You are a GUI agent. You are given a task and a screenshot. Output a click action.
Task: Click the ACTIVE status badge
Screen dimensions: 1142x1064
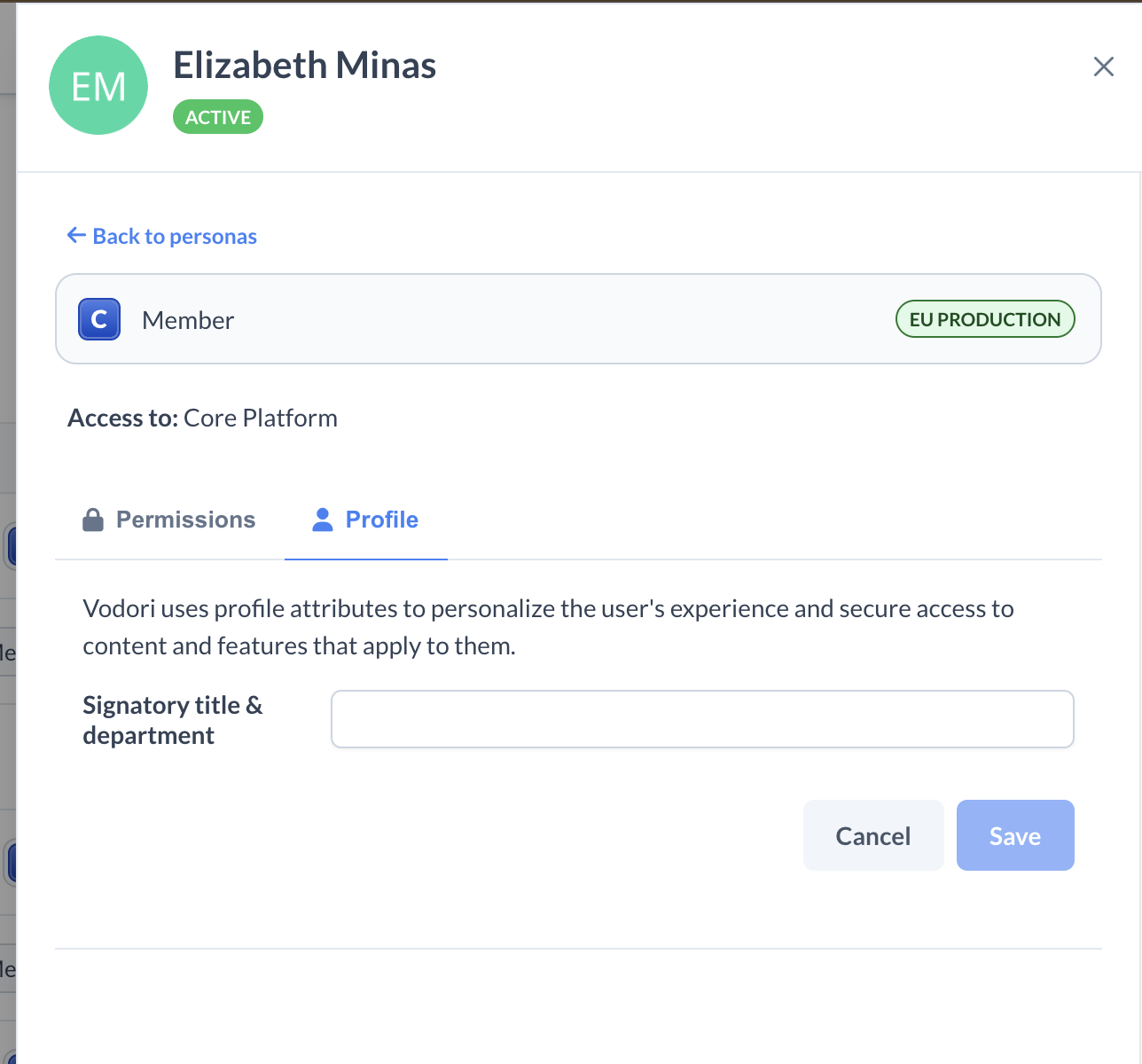click(x=217, y=117)
